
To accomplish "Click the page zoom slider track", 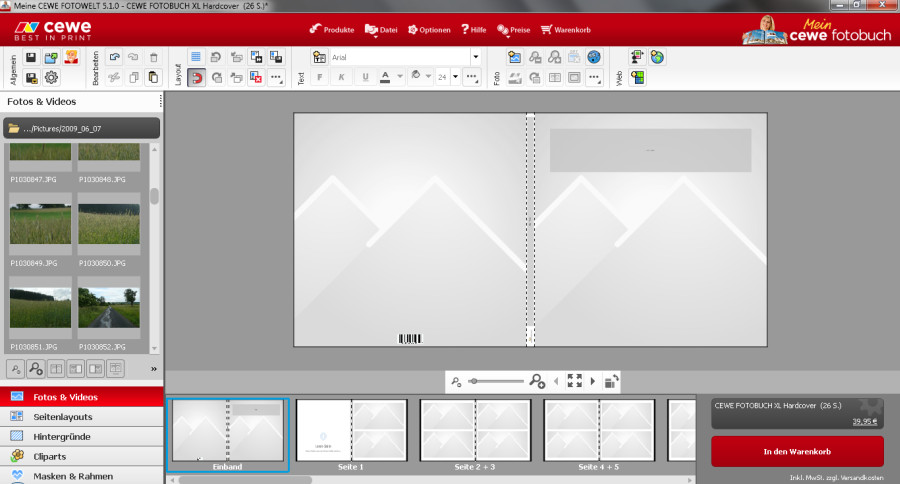I will pos(496,381).
